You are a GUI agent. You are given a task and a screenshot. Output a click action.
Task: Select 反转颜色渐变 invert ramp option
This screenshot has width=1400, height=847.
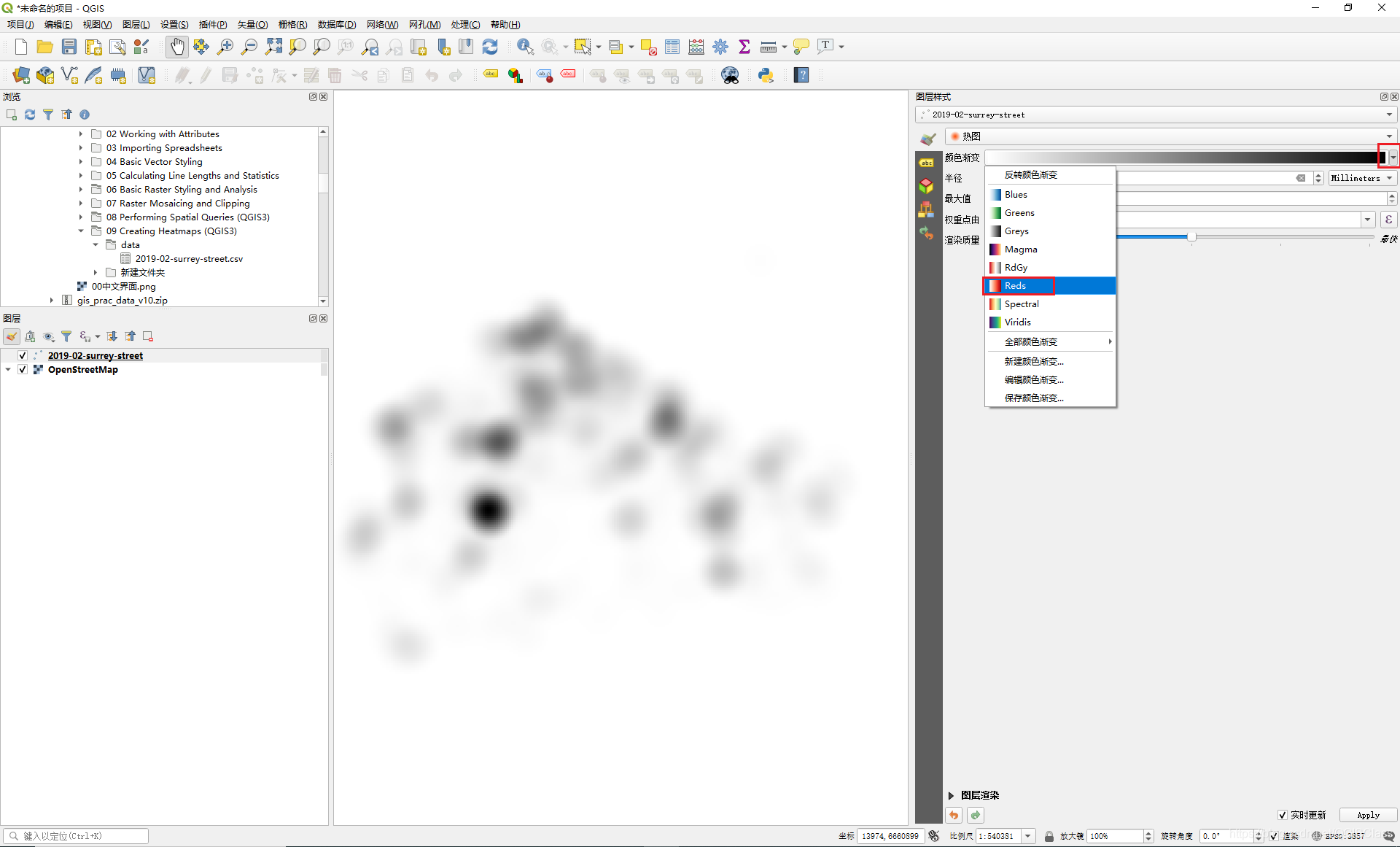pos(1030,175)
